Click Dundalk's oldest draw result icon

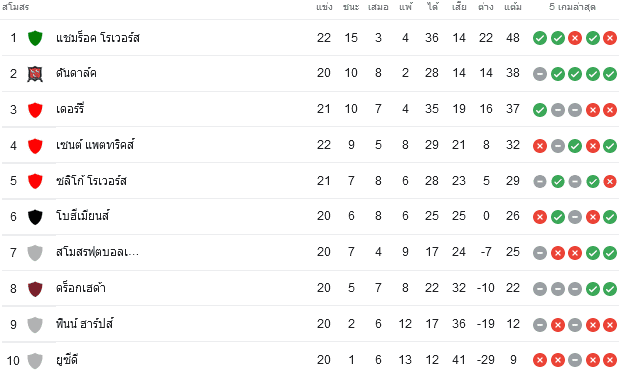point(540,74)
